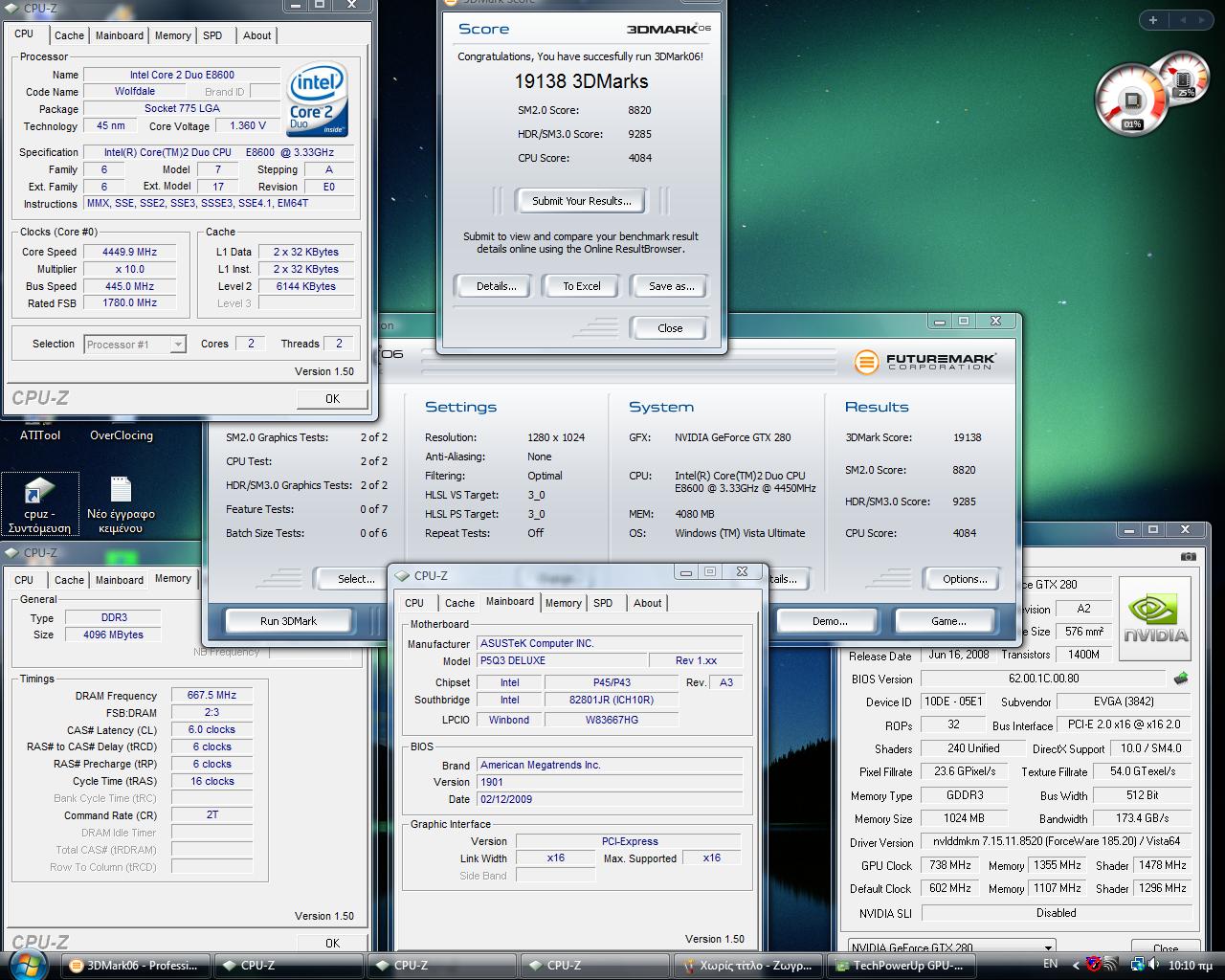Open SPD tab in the Mainboard CPU-Z window
This screenshot has height=980, width=1225.
pos(603,603)
